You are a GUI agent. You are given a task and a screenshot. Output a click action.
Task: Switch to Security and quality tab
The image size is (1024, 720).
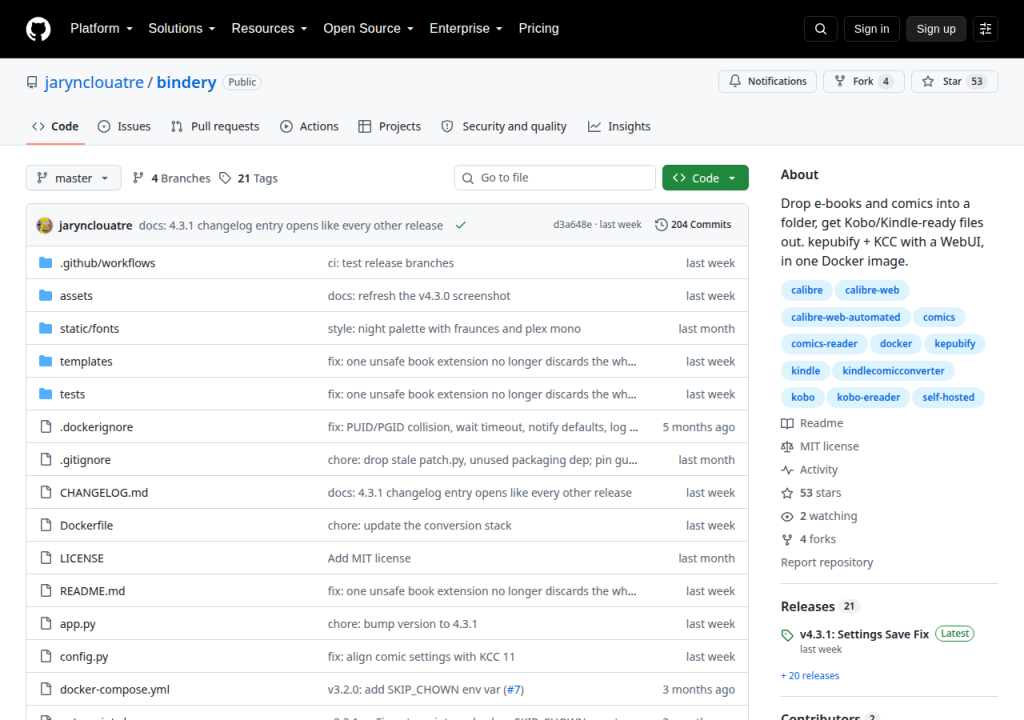(x=504, y=127)
